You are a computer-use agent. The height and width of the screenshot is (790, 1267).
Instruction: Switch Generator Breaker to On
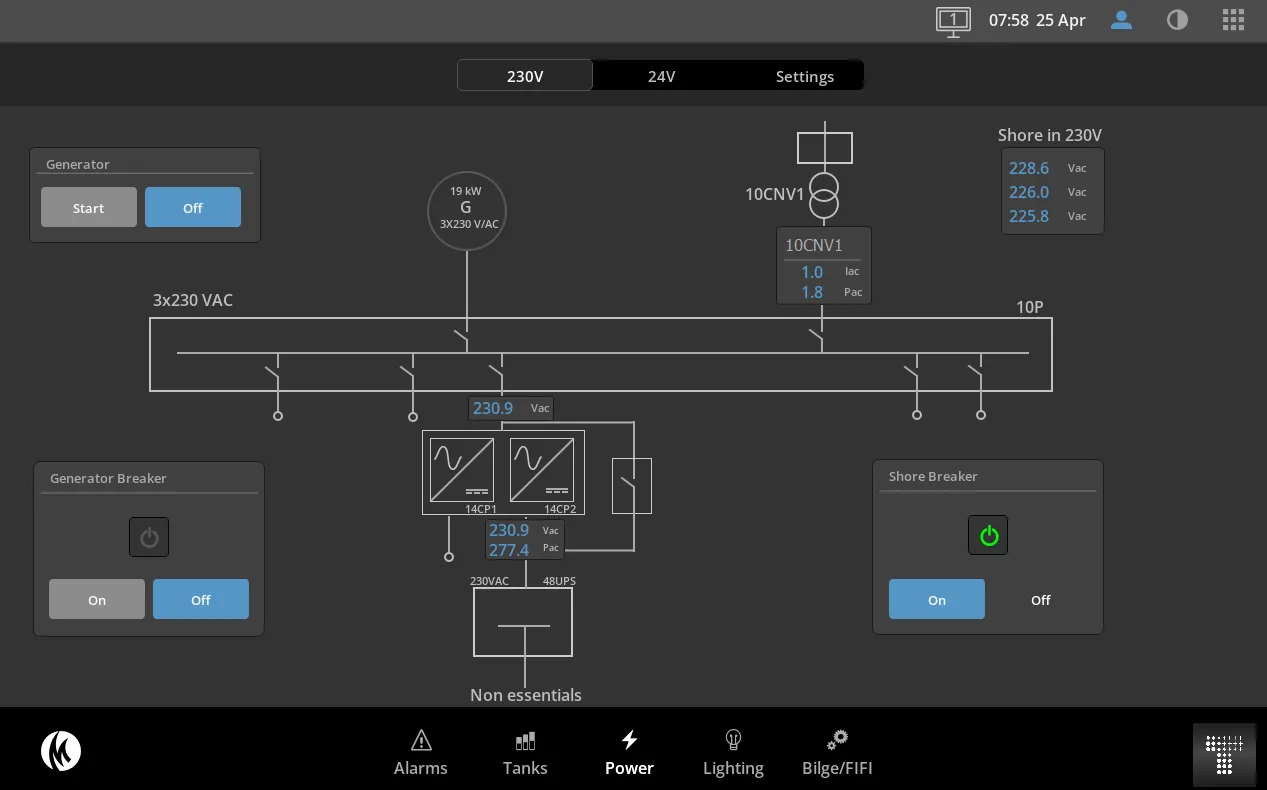pos(97,600)
